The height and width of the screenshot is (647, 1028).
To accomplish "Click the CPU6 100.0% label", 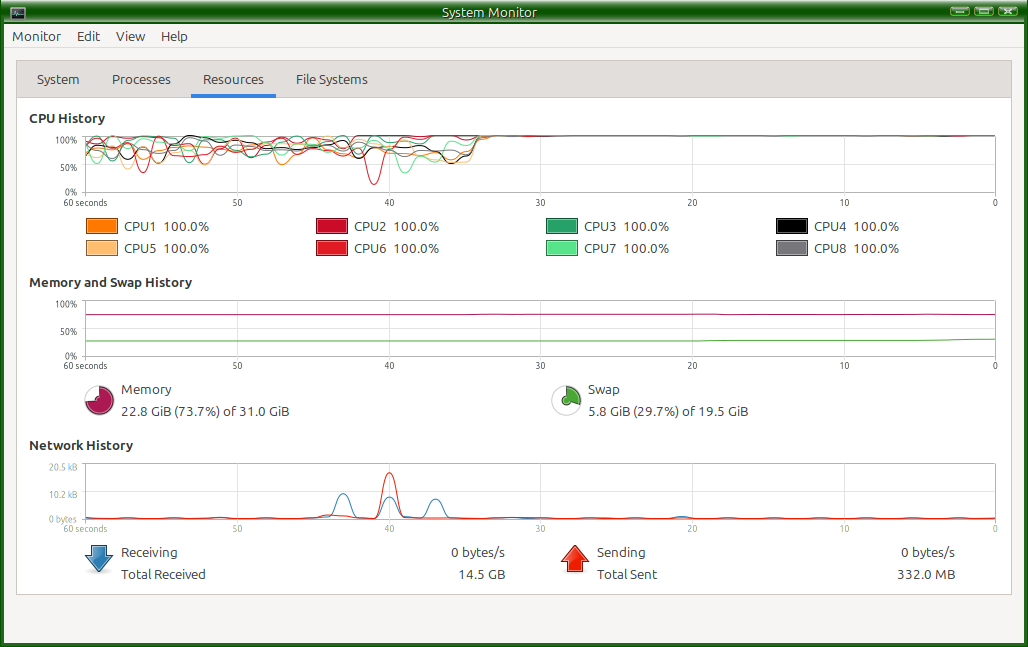I will point(397,249).
